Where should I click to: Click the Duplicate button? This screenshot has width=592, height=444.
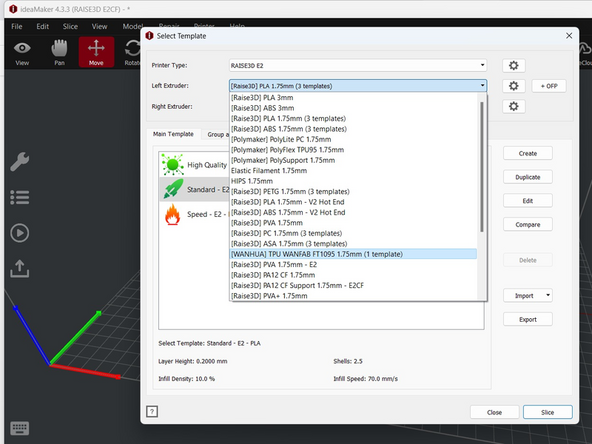point(527,177)
